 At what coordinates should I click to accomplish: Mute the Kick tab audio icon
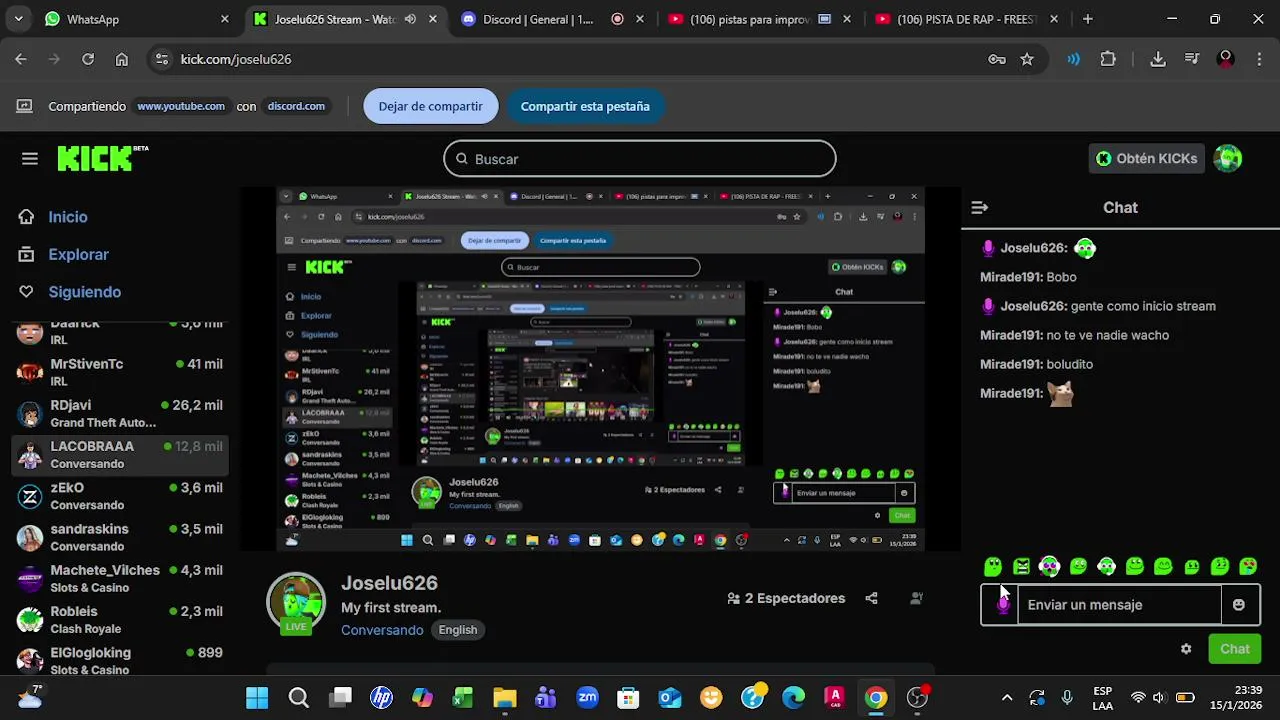[x=410, y=19]
